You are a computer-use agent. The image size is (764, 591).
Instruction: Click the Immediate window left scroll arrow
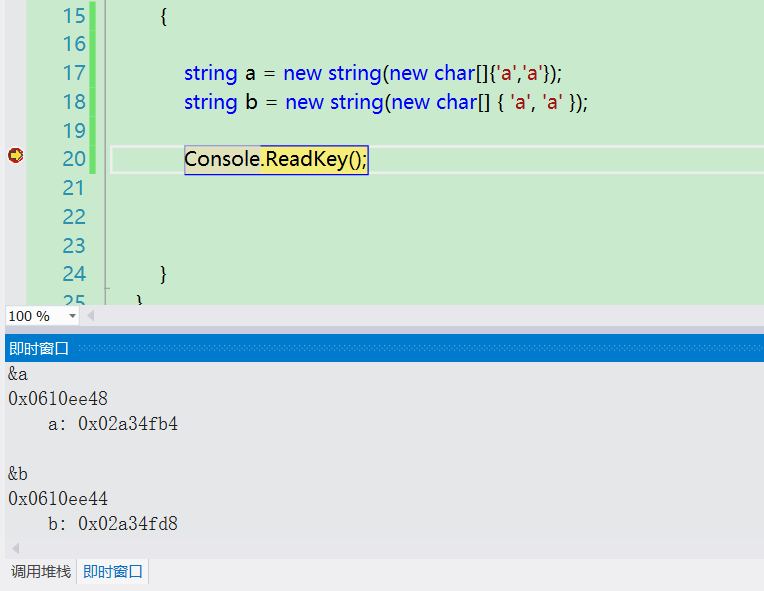tap(16, 548)
